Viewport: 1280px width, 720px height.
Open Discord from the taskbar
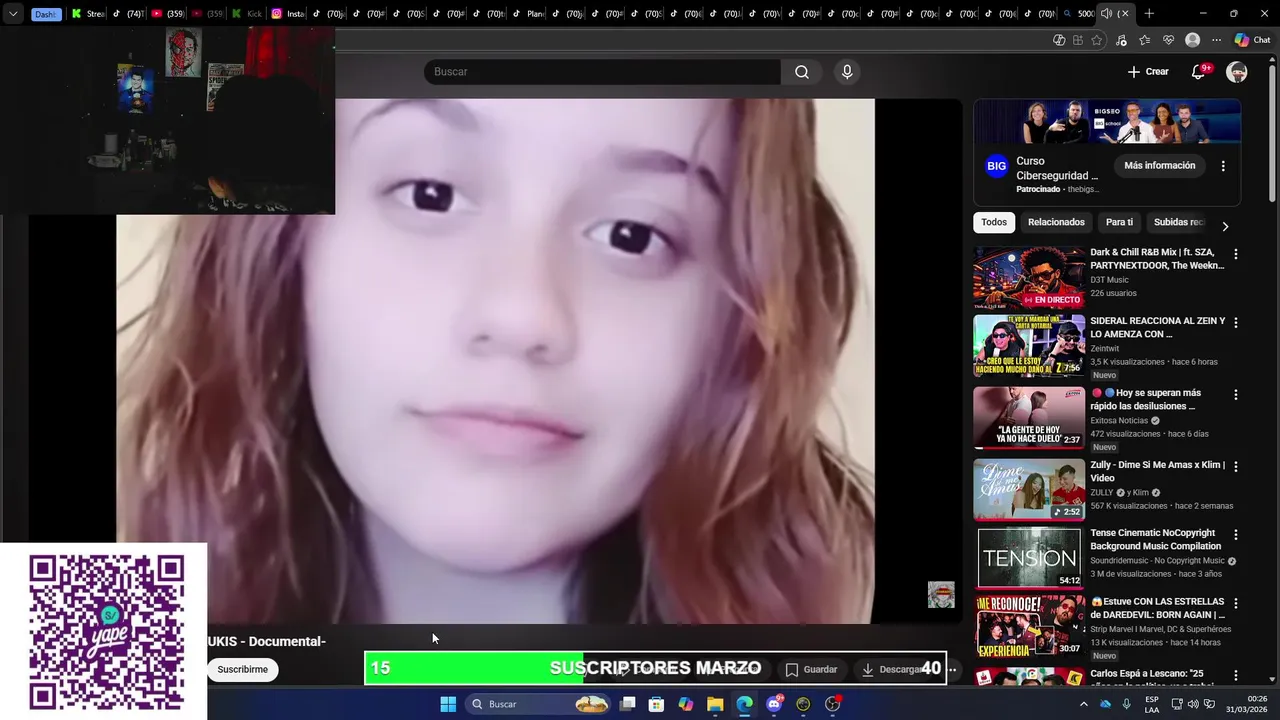[x=774, y=704]
